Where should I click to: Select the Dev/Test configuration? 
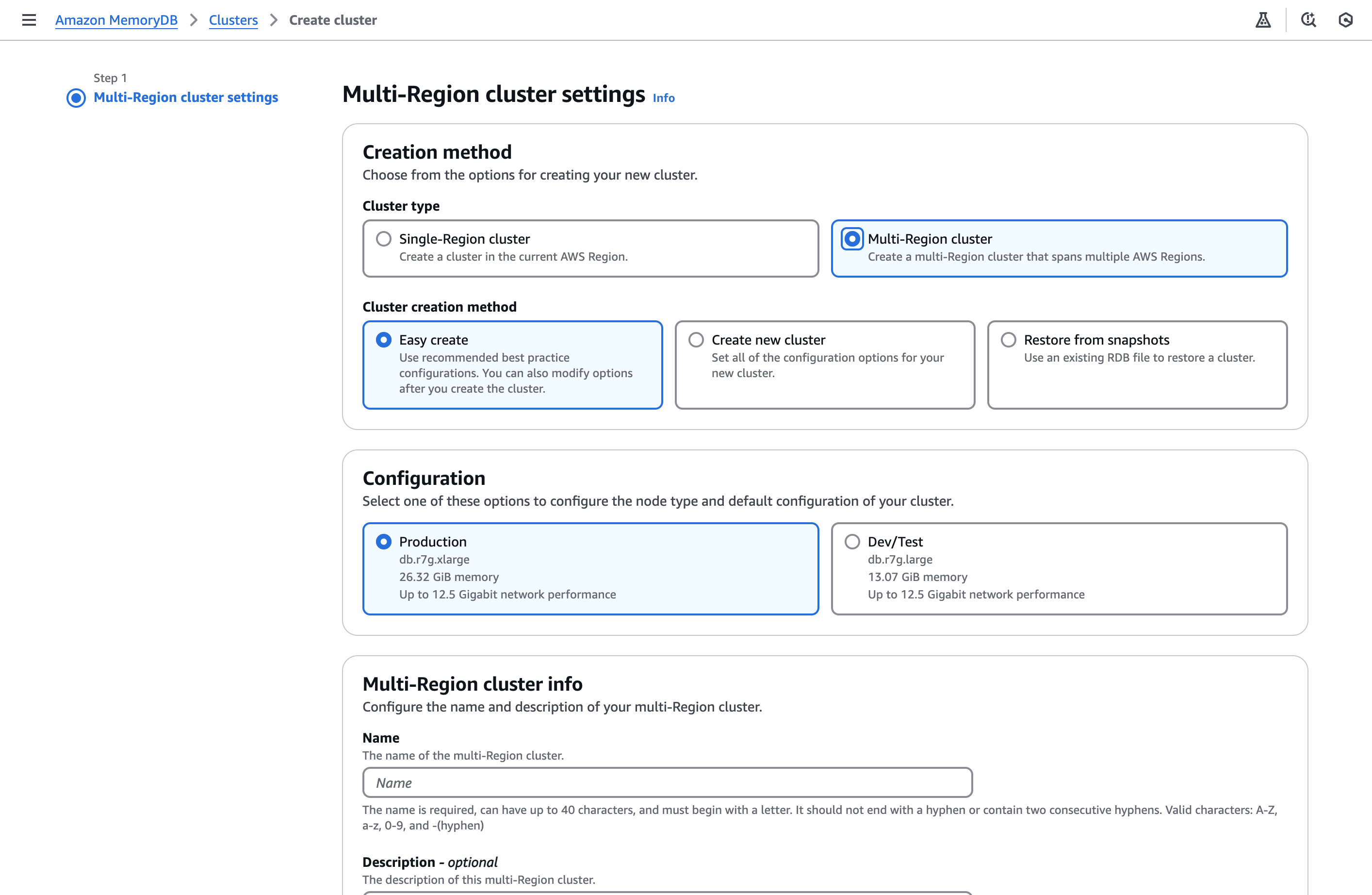coord(852,542)
